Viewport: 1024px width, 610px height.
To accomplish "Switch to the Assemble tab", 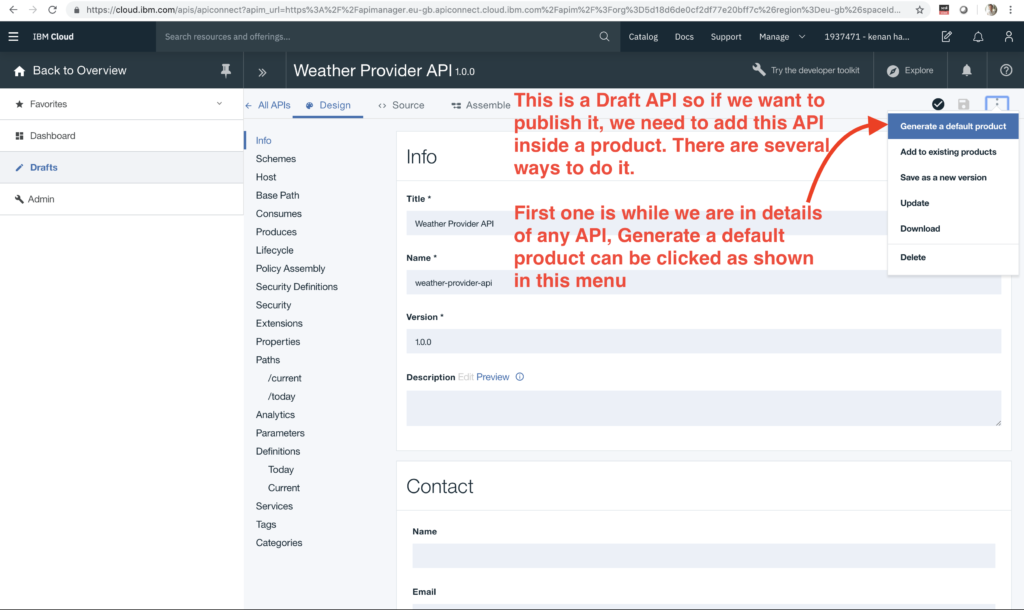I will 481,105.
